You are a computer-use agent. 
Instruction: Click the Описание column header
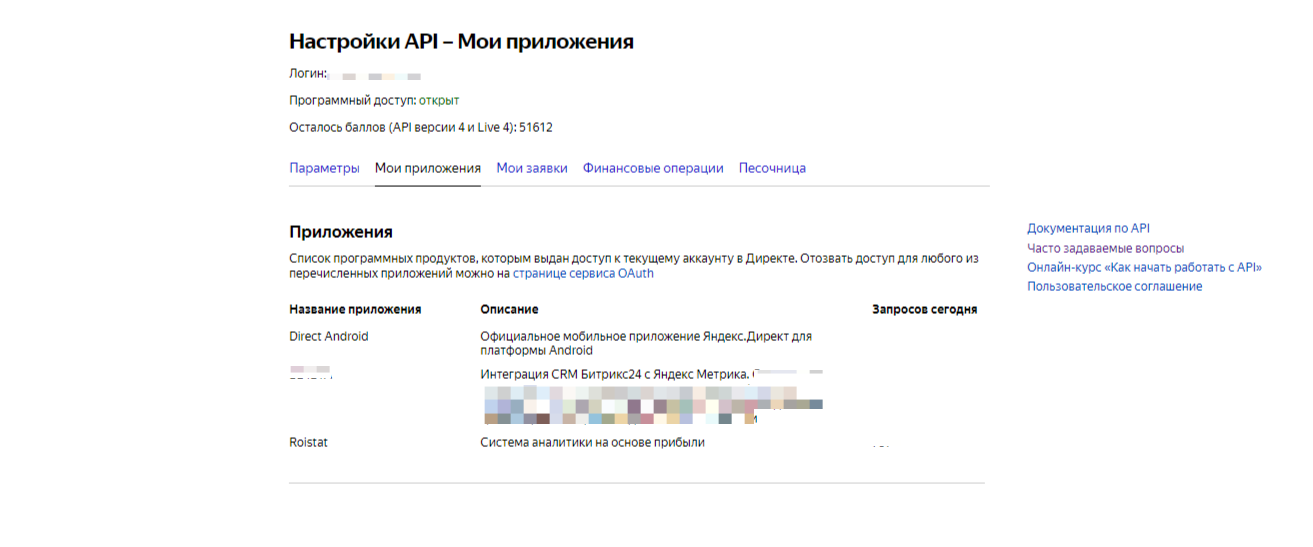click(x=509, y=310)
